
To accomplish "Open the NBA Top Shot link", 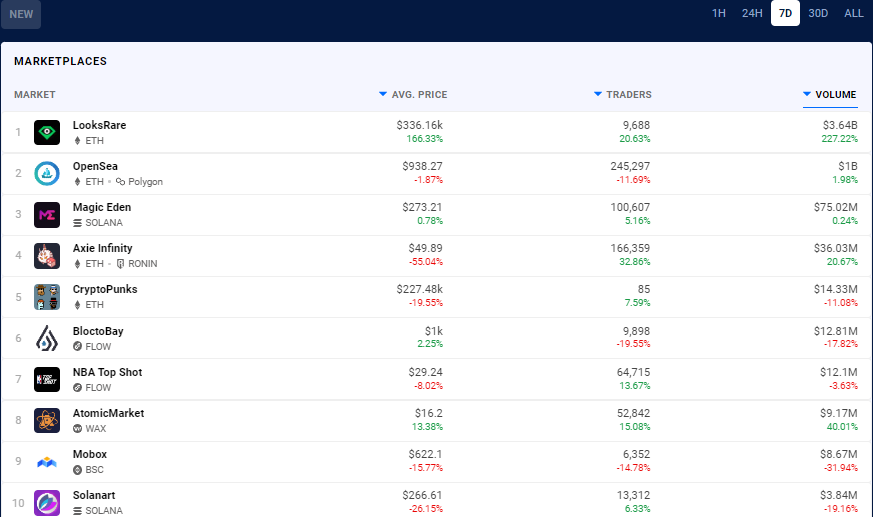I will 107,372.
